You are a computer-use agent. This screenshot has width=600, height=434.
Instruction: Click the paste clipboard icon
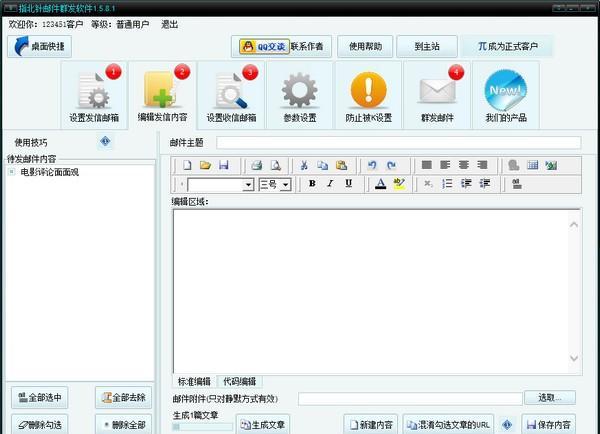pyautogui.click(x=341, y=165)
